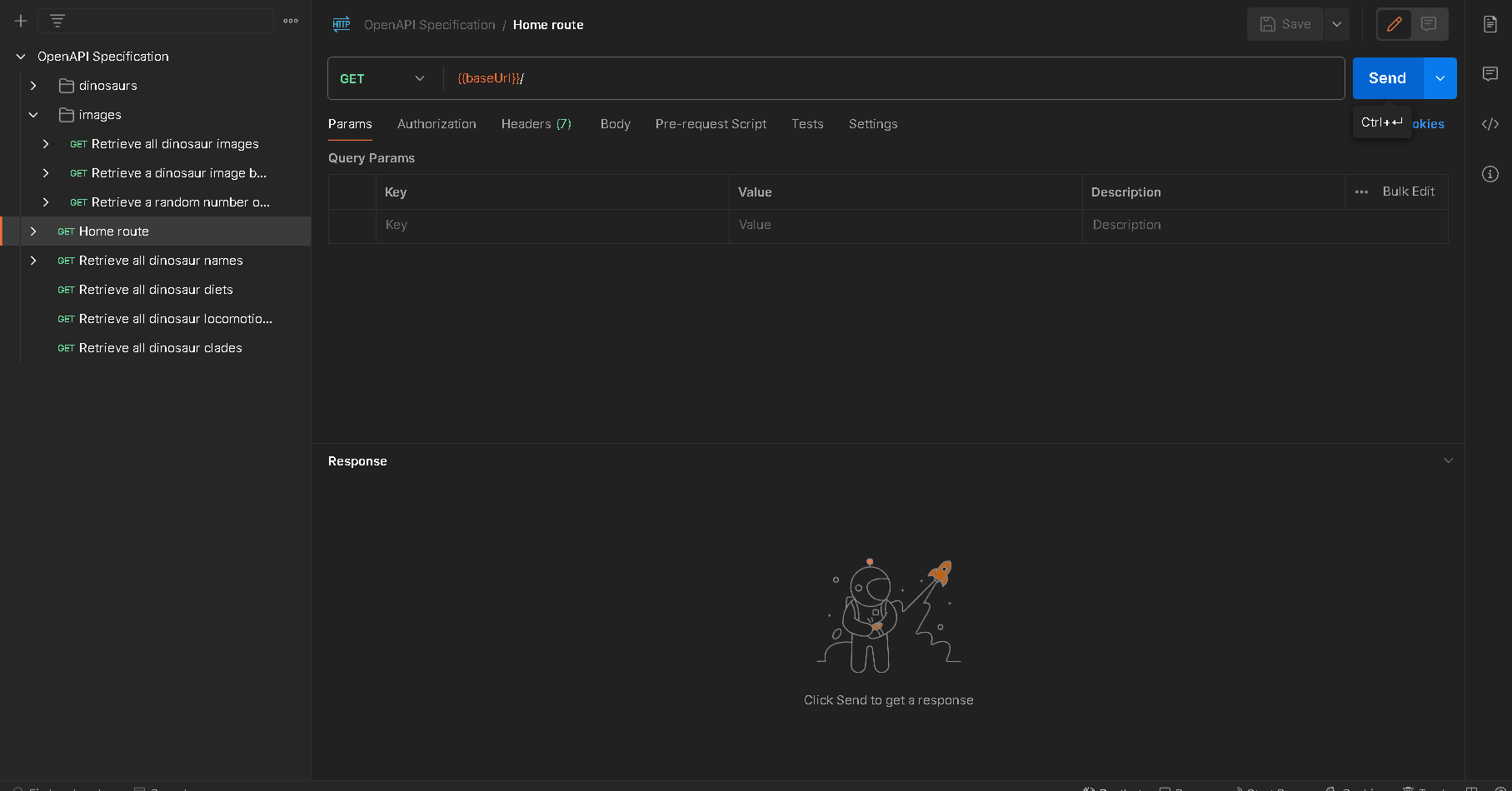Open the sidebar filter icon
This screenshot has width=1512, height=791.
pyautogui.click(x=57, y=21)
